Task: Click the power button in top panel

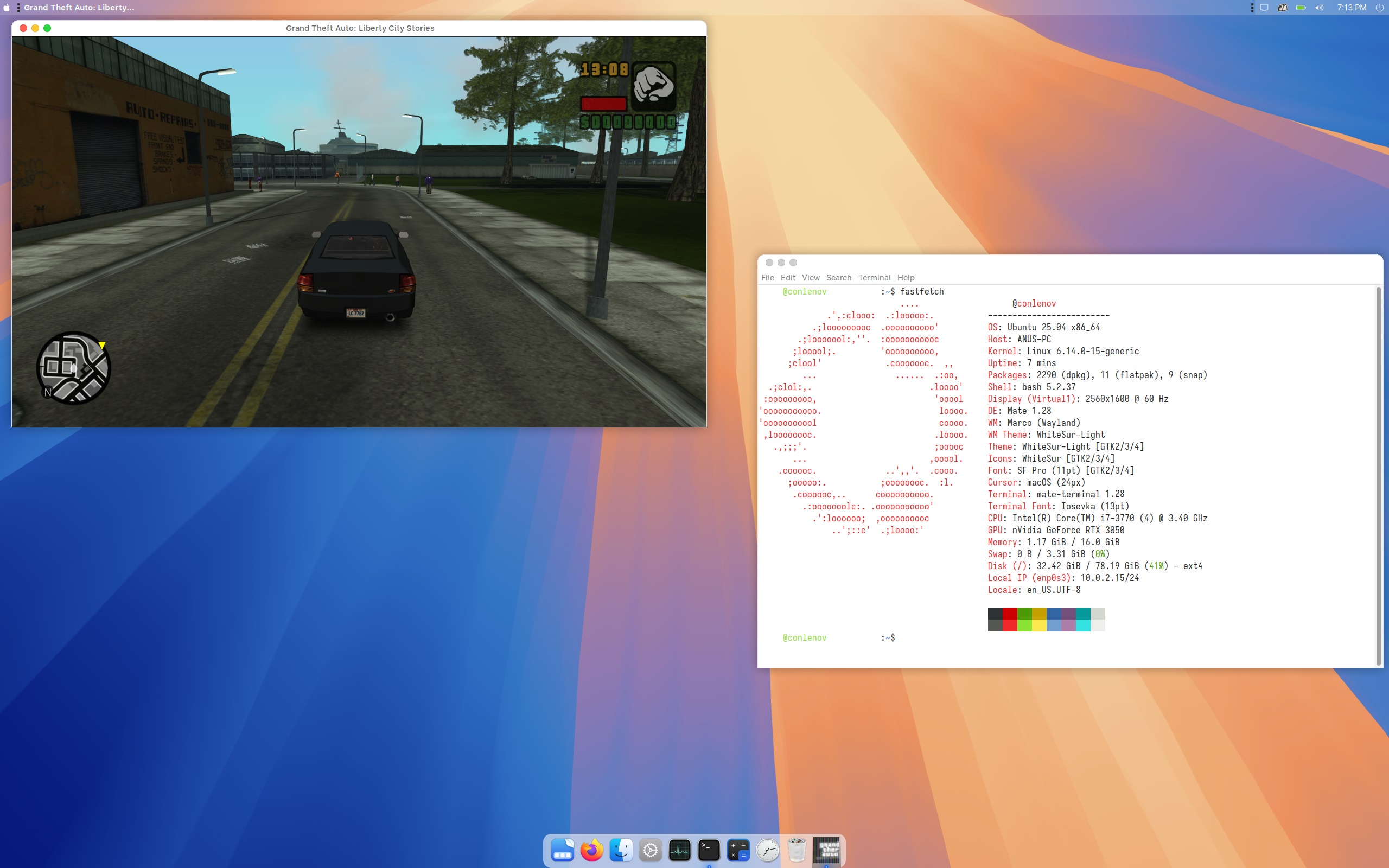Action: pos(1379,8)
